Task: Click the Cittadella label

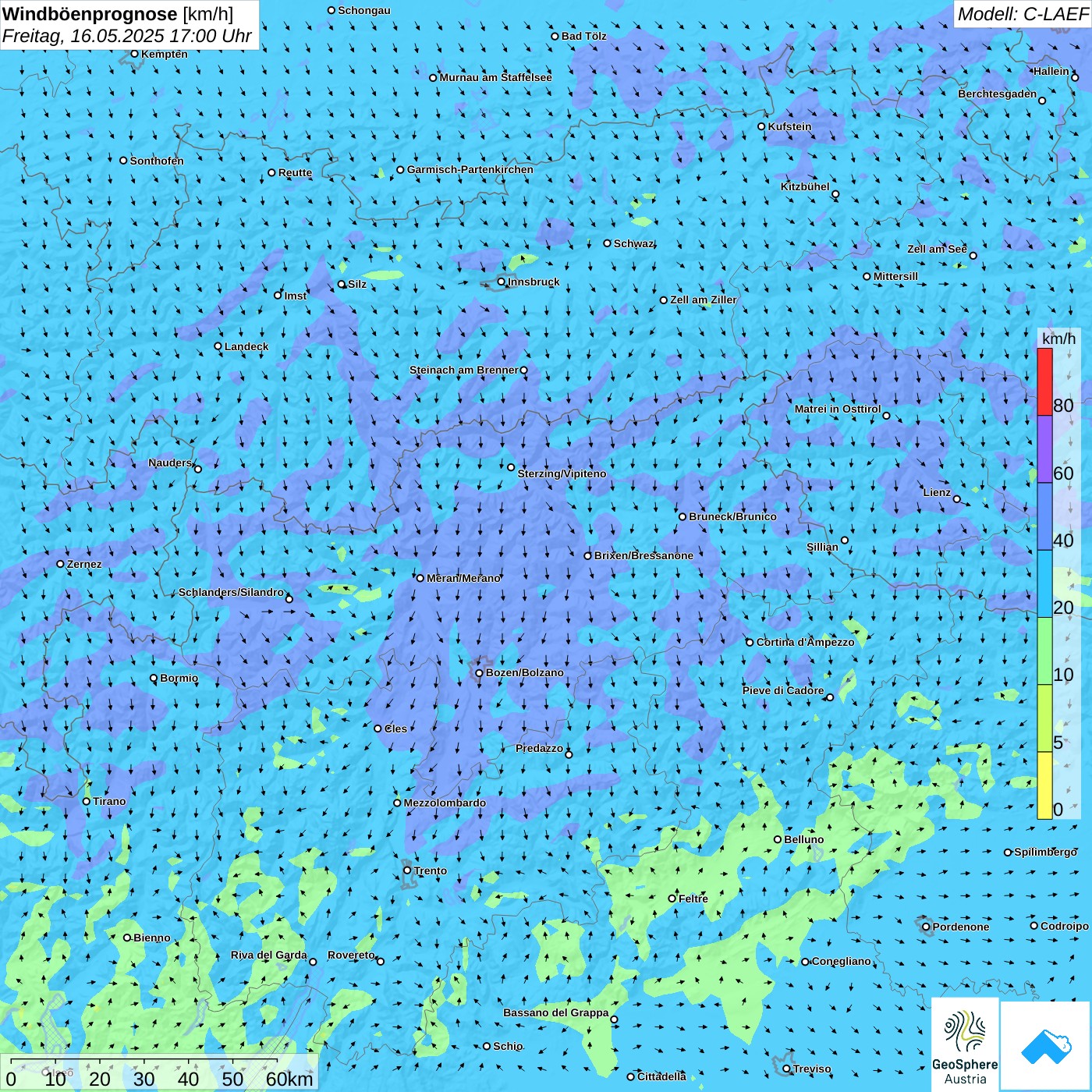Action: [661, 1076]
